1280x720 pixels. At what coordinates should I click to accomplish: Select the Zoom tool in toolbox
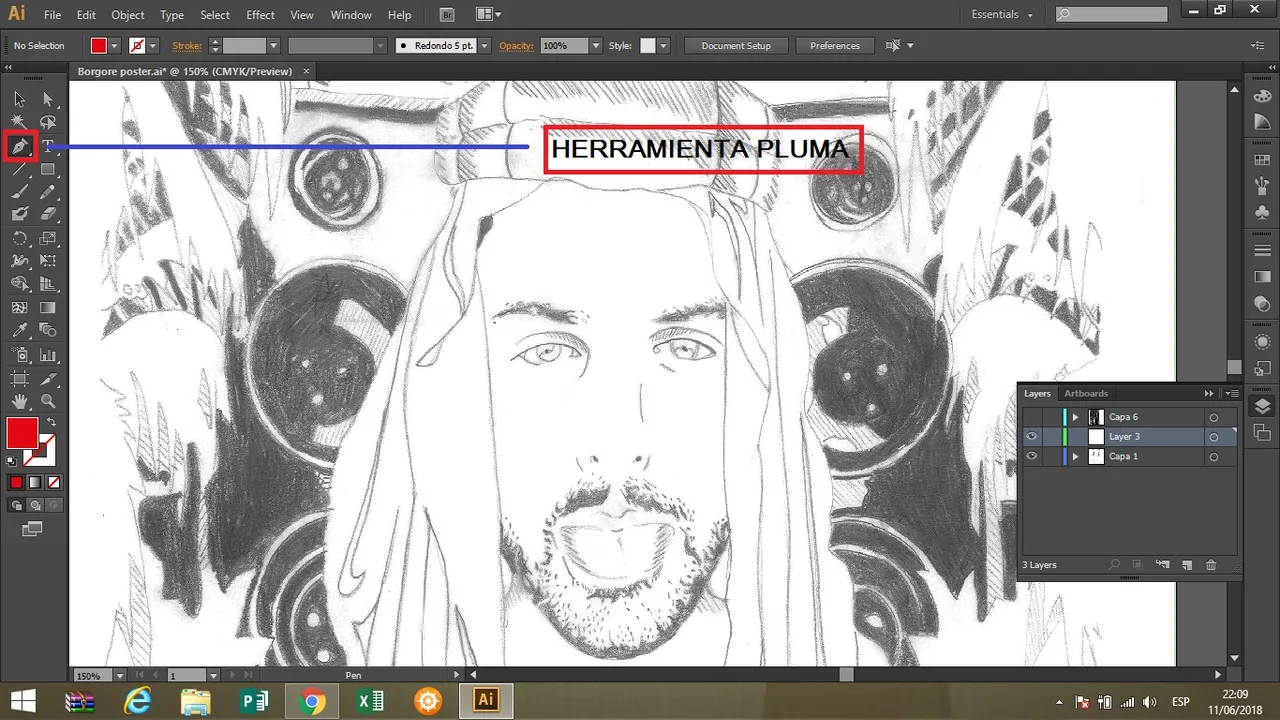tap(47, 402)
